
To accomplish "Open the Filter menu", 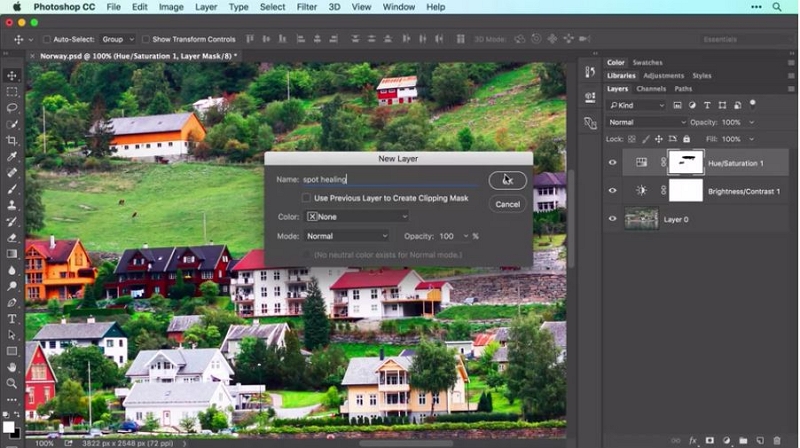I will (x=306, y=7).
